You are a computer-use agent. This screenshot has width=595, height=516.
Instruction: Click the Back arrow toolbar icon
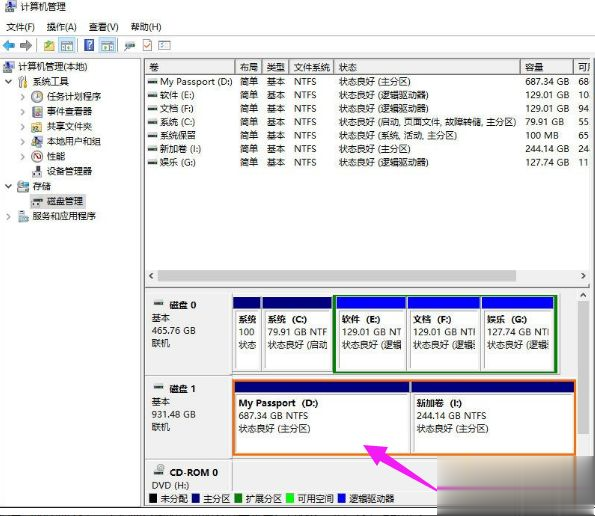point(9,46)
